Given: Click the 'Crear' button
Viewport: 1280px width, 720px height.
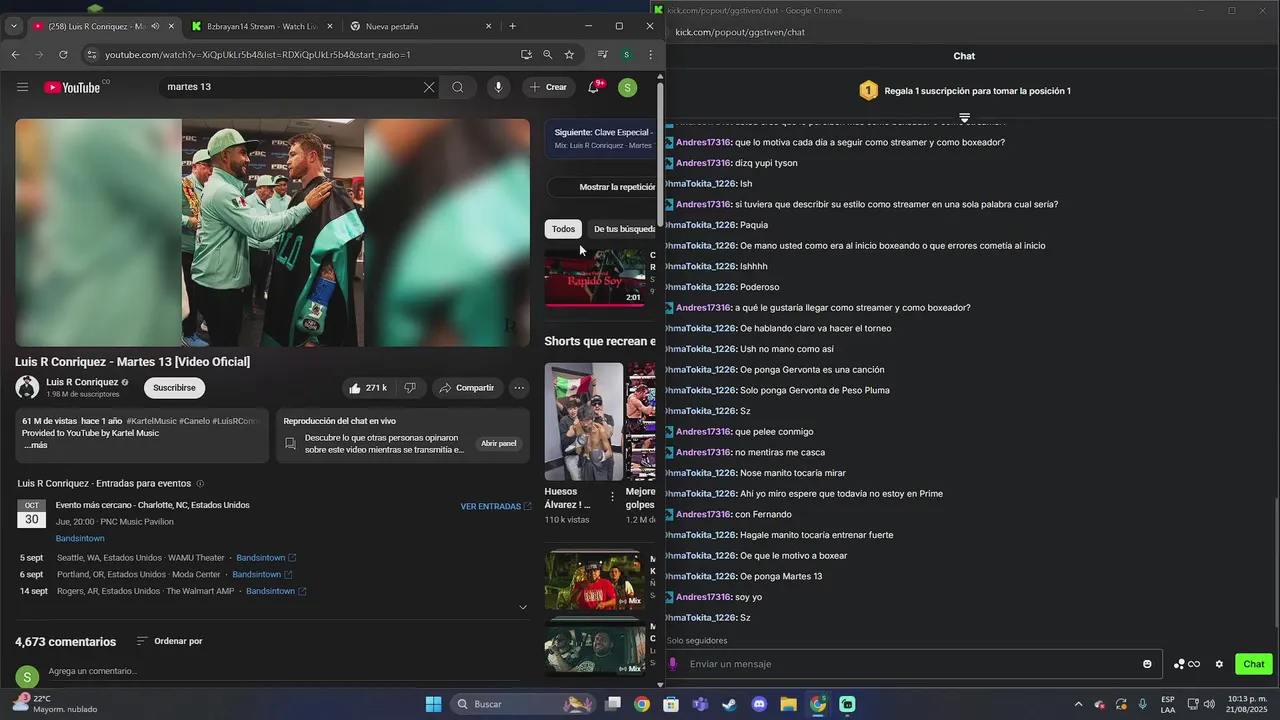Looking at the screenshot, I should (548, 87).
